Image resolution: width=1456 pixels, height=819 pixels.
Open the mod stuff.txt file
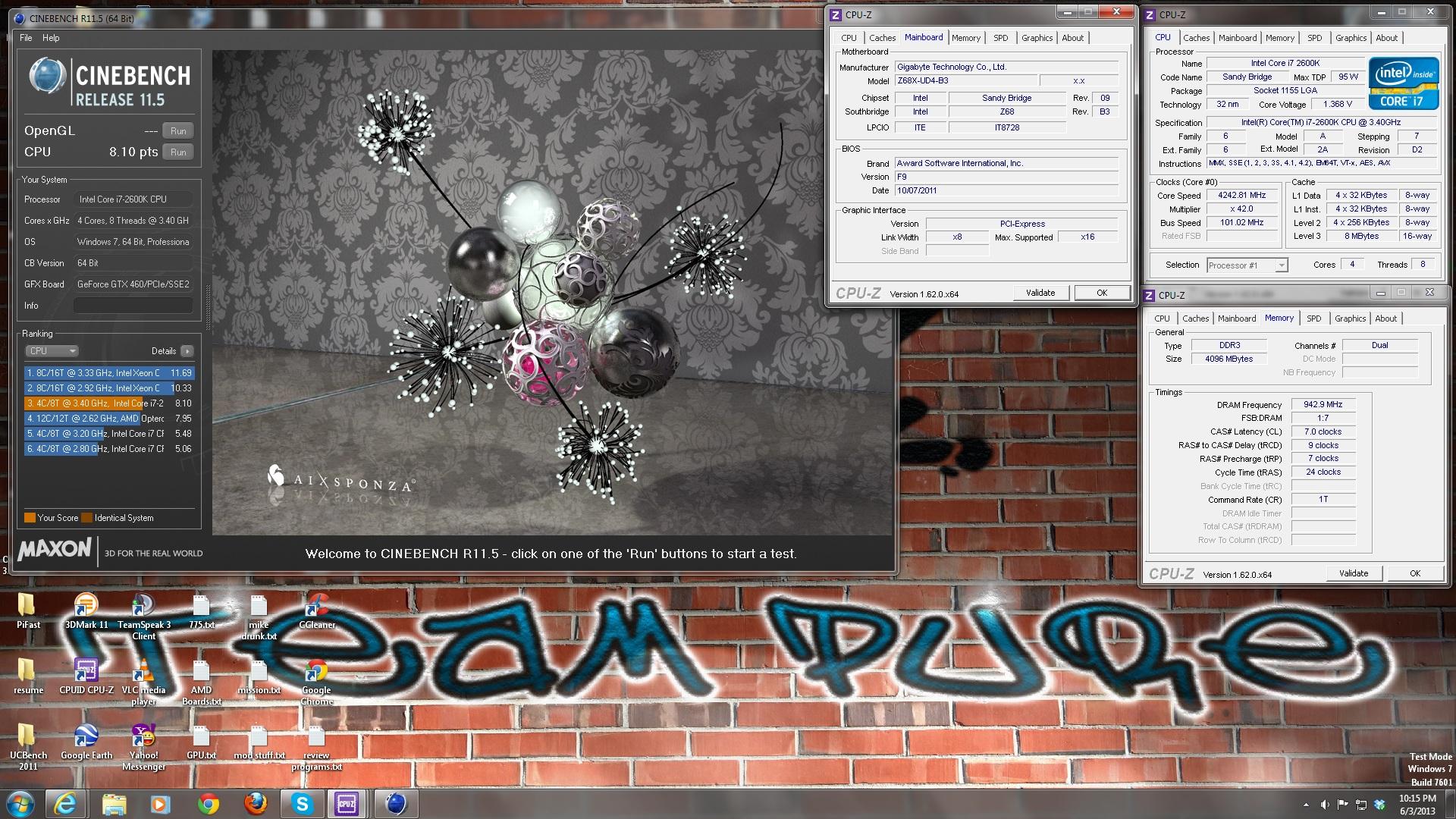coord(259,741)
